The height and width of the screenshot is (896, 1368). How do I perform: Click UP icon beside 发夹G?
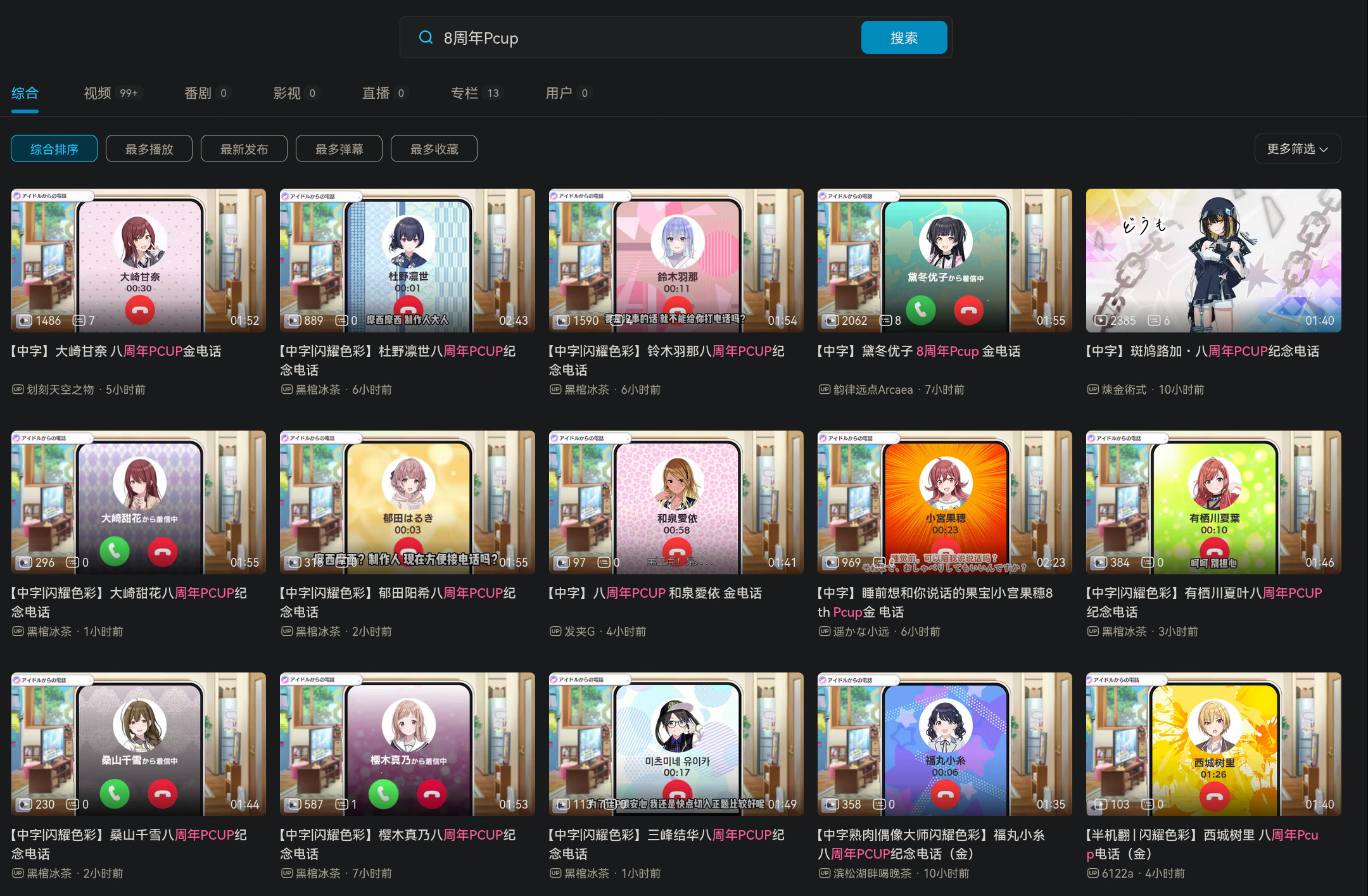click(x=555, y=631)
